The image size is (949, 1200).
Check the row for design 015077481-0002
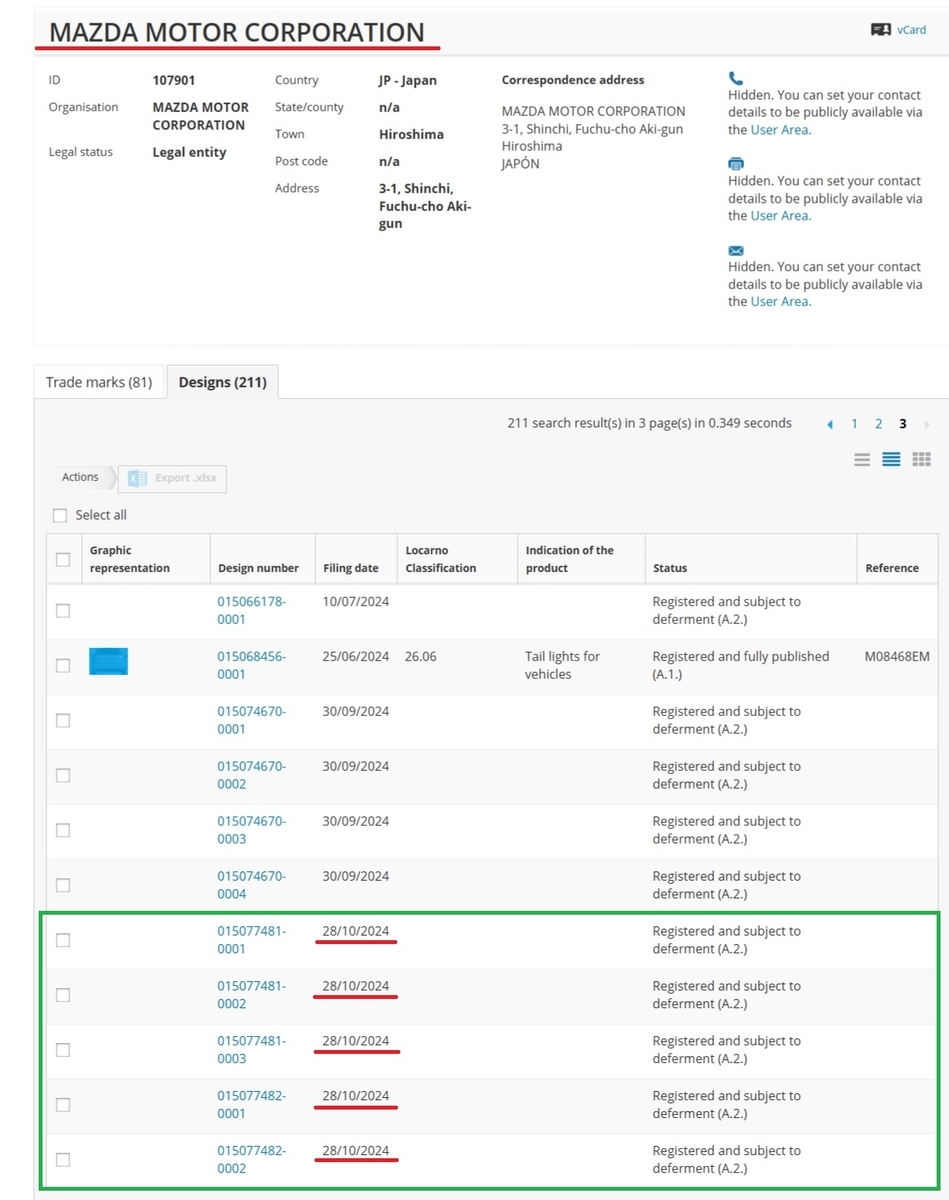[x=63, y=995]
